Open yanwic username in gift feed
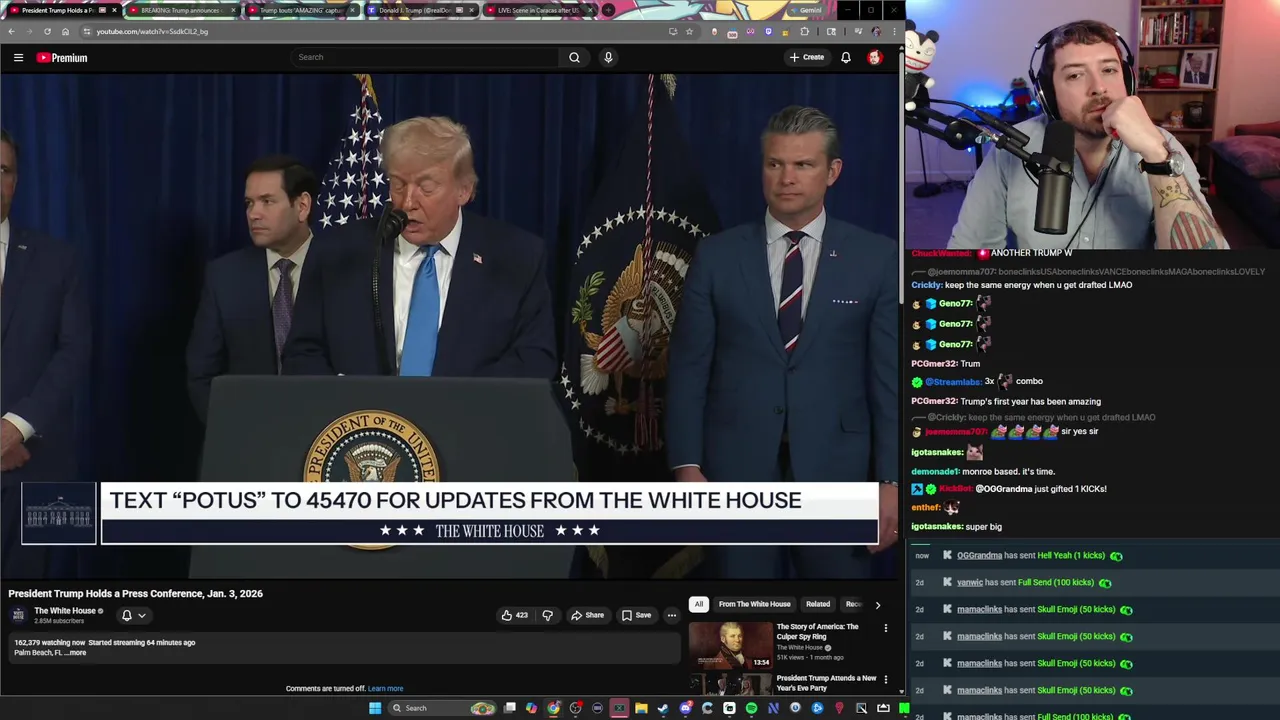Viewport: 1280px width, 720px height. click(x=970, y=583)
